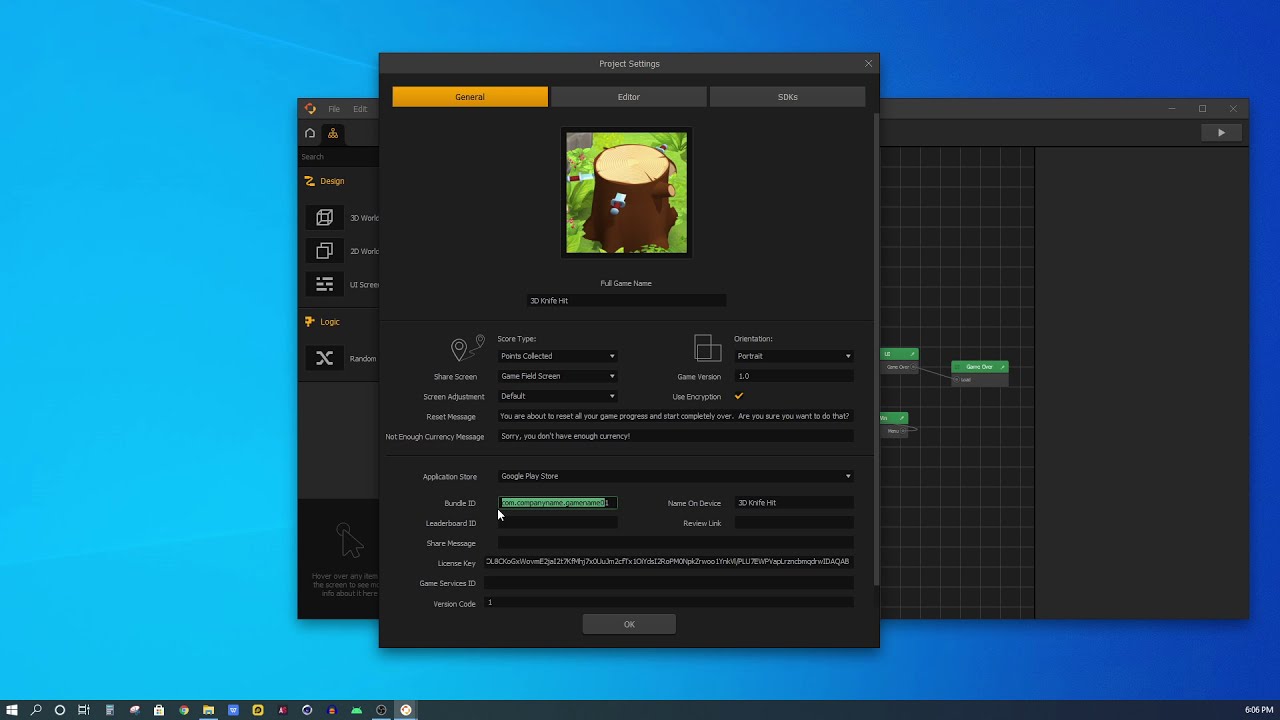Image resolution: width=1280 pixels, height=720 pixels.
Task: Open the Windows Start menu
Action: pos(12,710)
